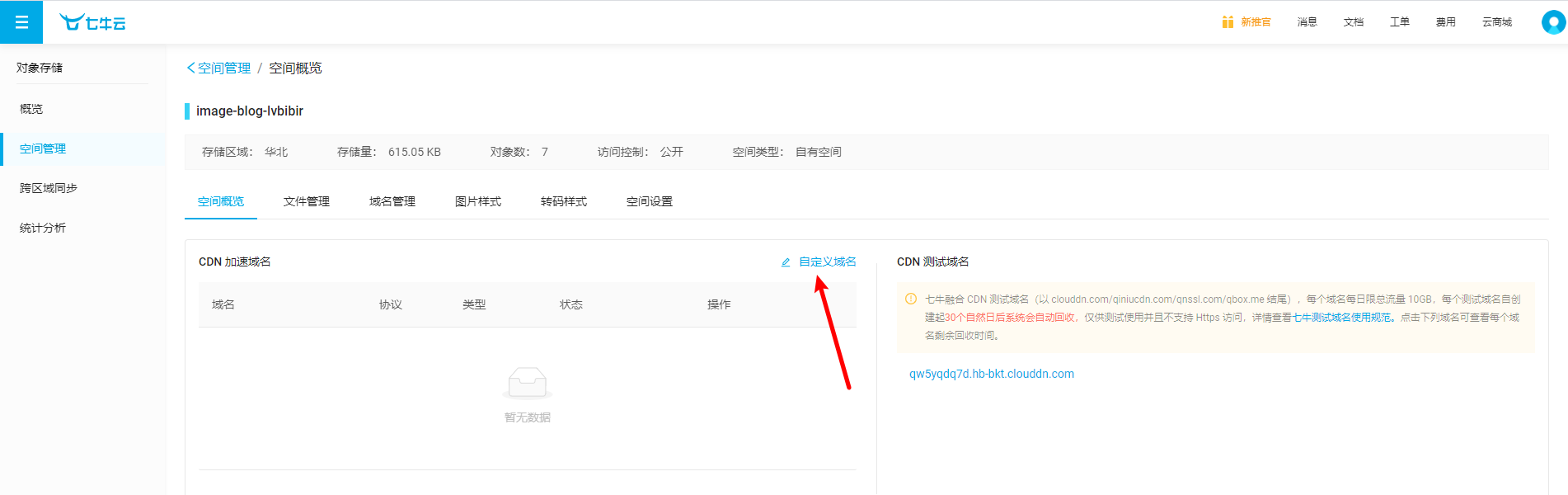Click the hamburger menu icon
Viewport: 1568px width, 495px height.
tap(21, 22)
